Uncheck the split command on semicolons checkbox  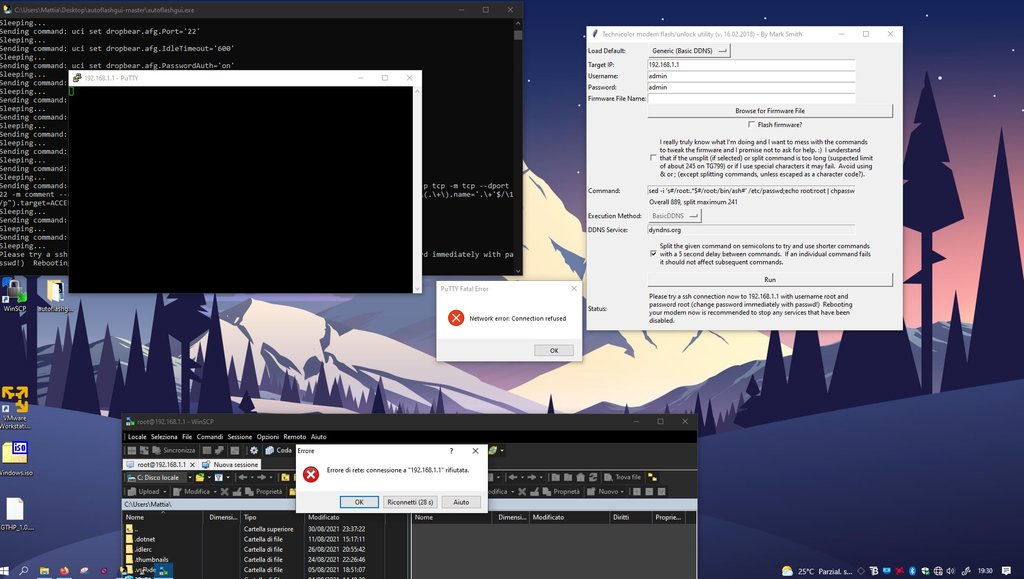[x=653, y=254]
